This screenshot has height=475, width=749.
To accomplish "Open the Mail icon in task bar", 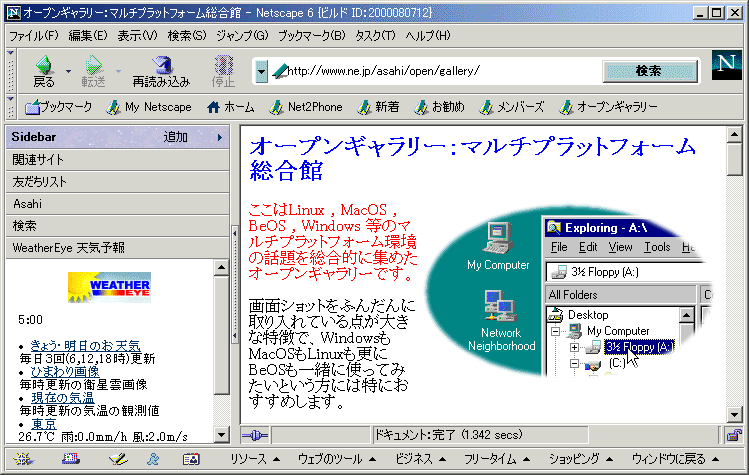I will pos(71,459).
